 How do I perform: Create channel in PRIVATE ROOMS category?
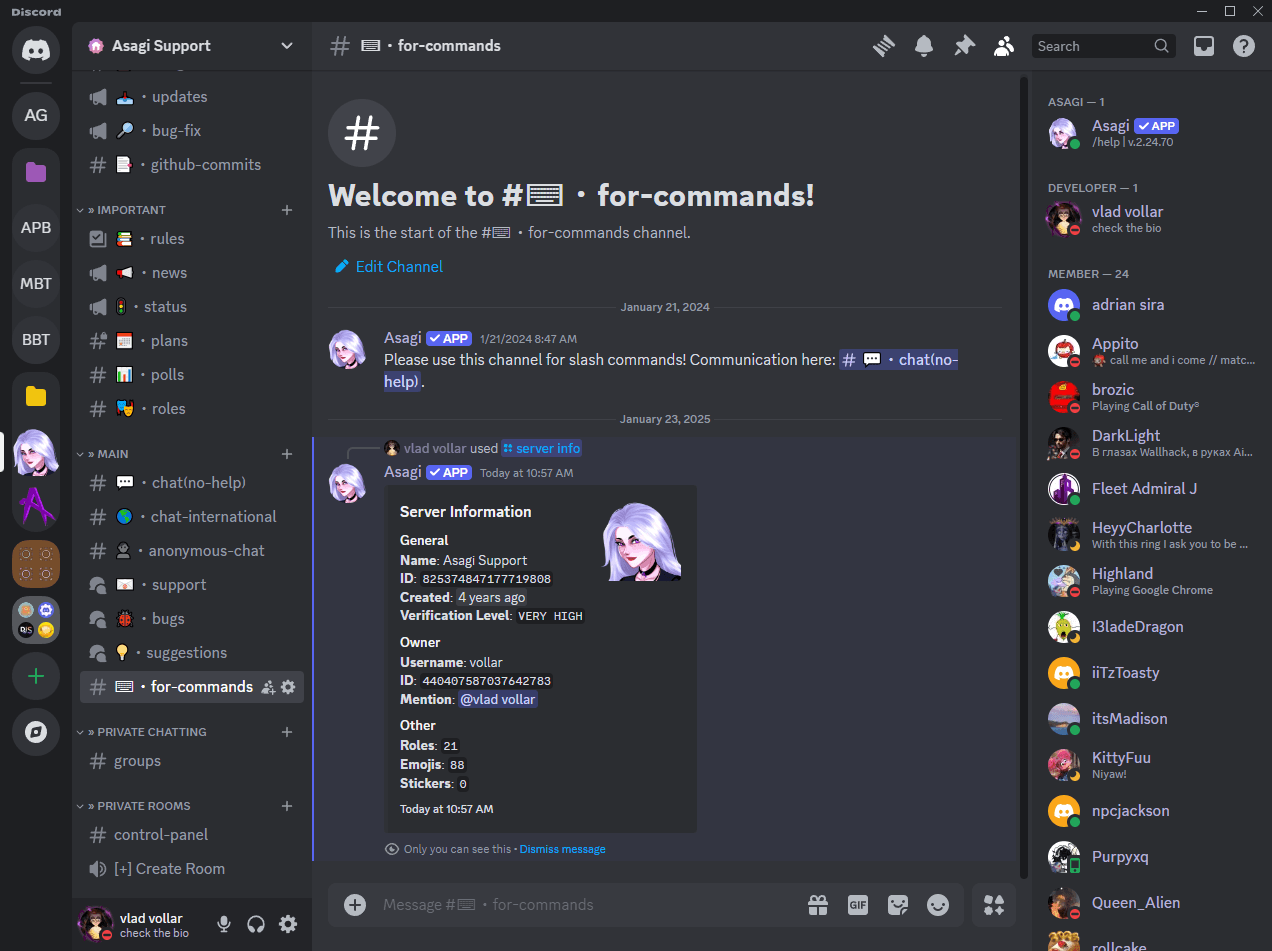point(287,806)
